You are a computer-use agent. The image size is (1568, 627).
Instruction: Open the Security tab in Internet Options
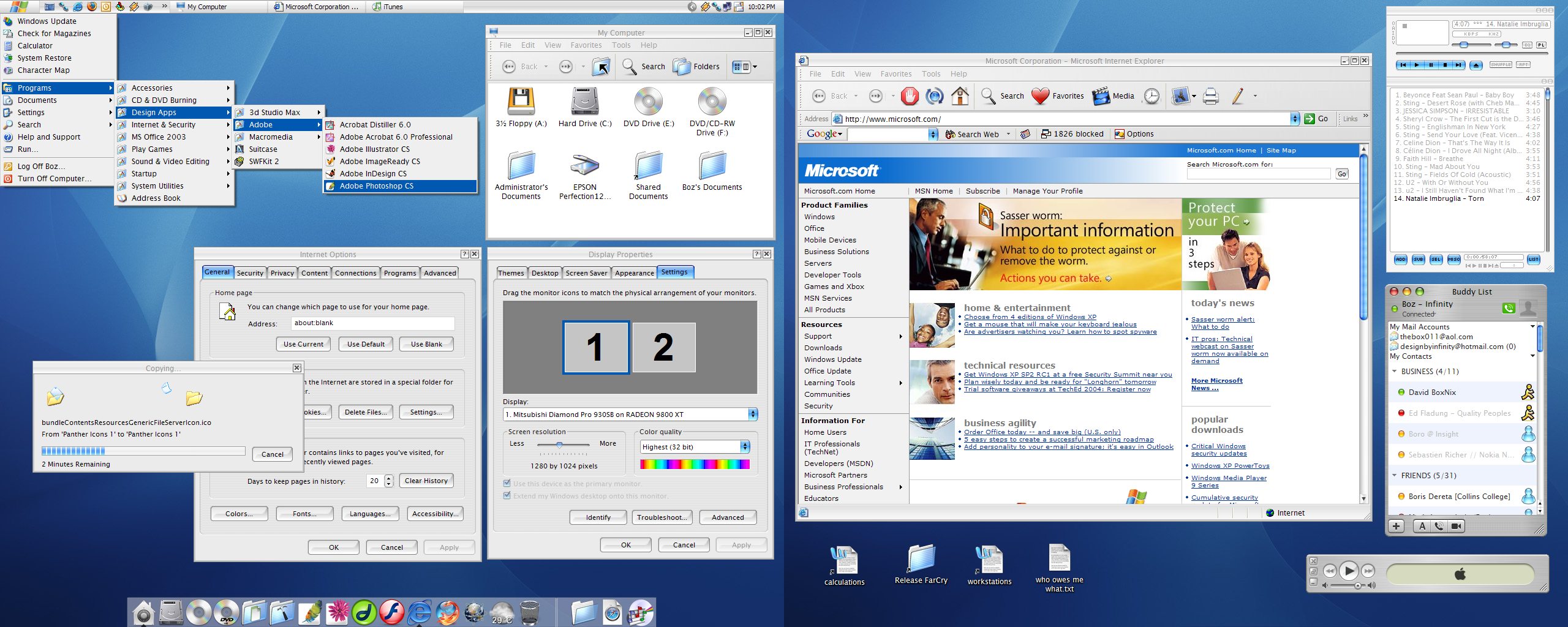click(x=250, y=273)
